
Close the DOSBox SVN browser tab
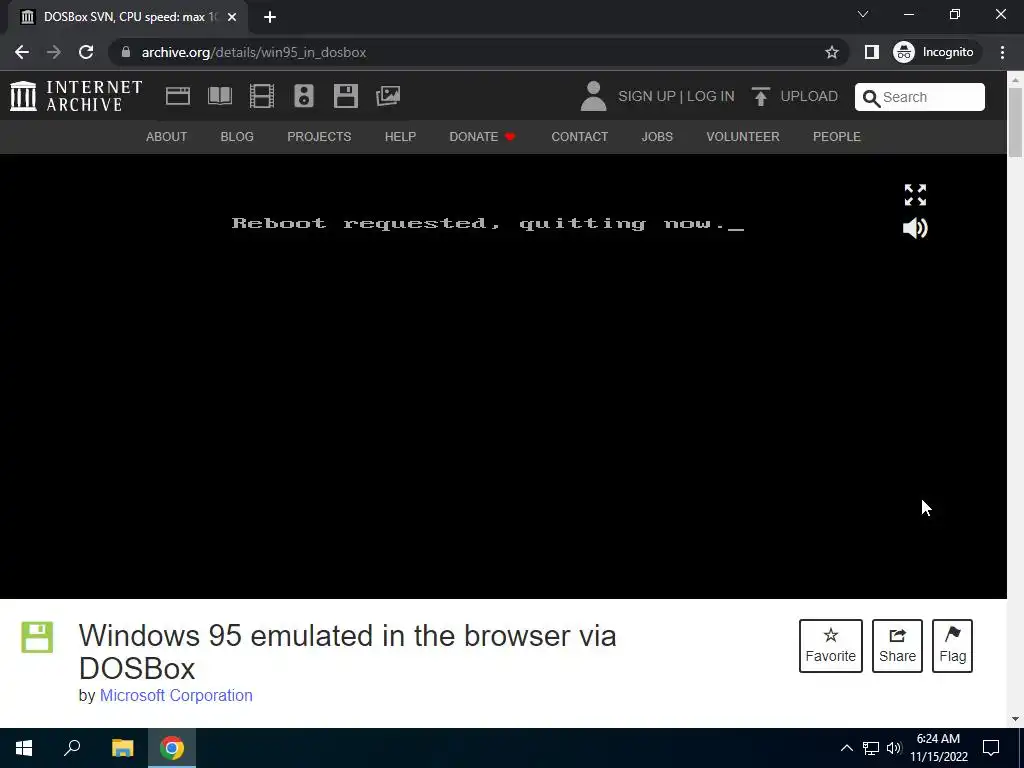pyautogui.click(x=232, y=17)
